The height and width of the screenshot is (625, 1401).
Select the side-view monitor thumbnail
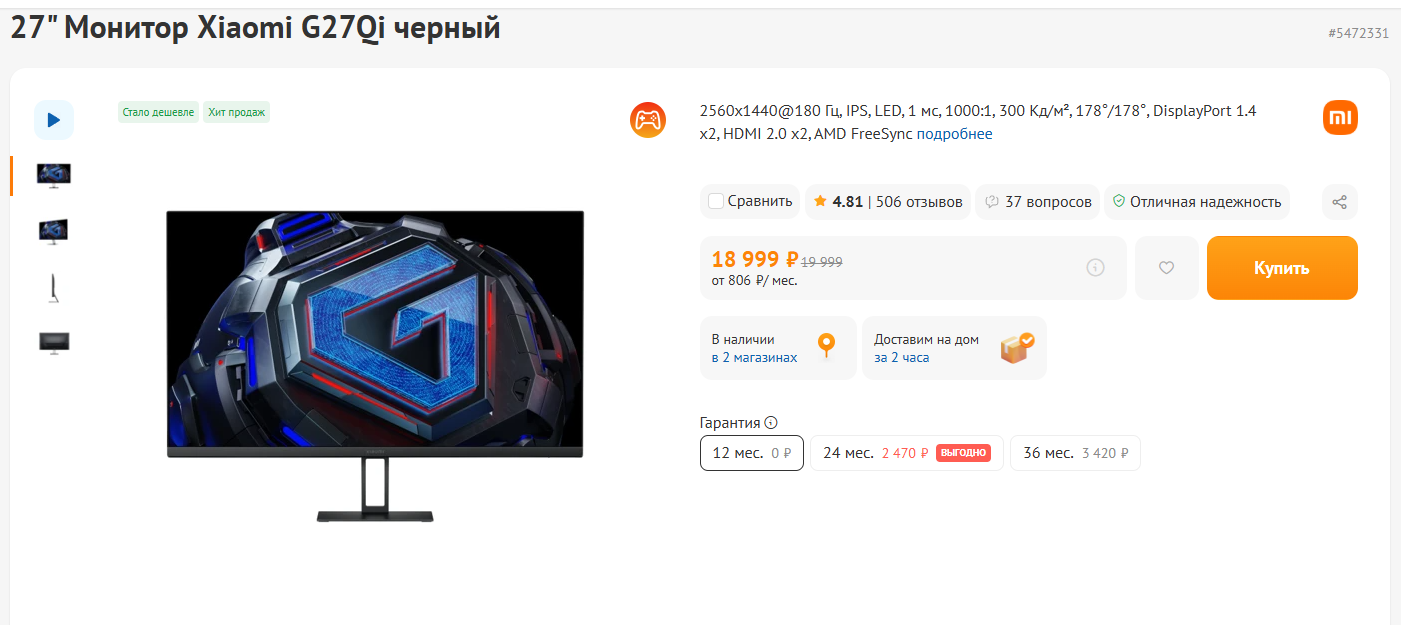(x=54, y=288)
